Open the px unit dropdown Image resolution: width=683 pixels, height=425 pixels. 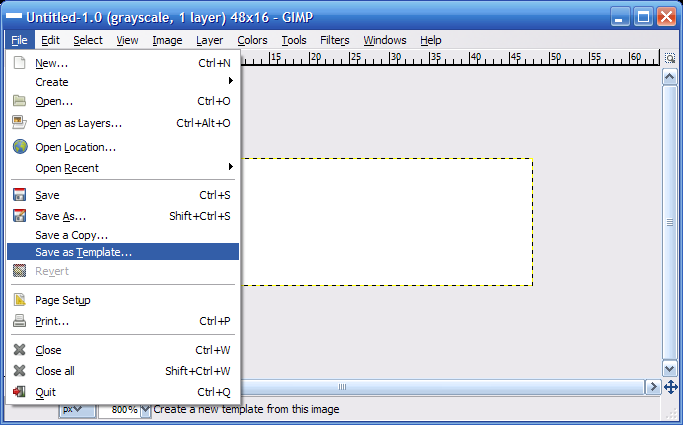click(x=77, y=409)
